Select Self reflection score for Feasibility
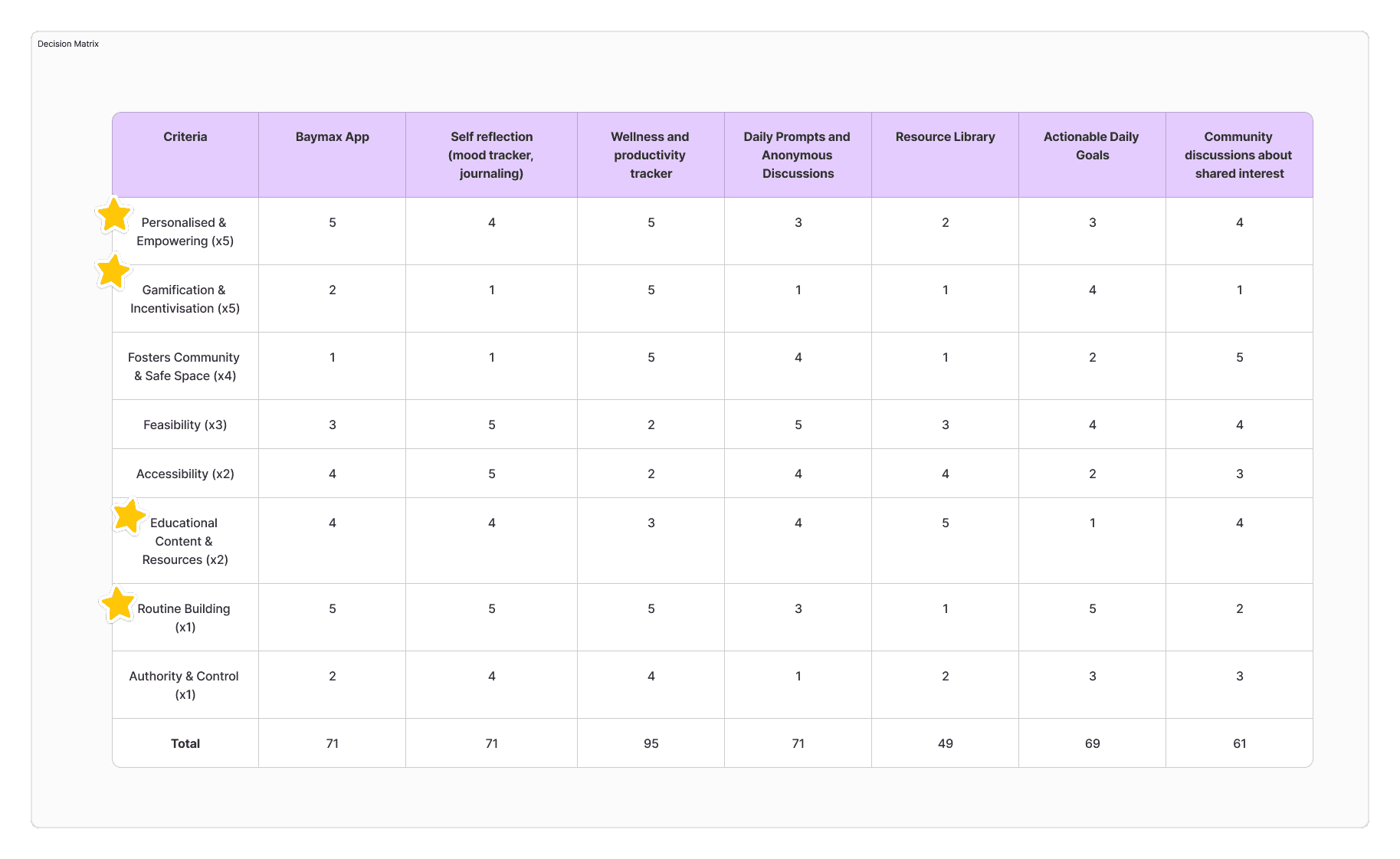This screenshot has width=1400, height=859. pos(492,425)
